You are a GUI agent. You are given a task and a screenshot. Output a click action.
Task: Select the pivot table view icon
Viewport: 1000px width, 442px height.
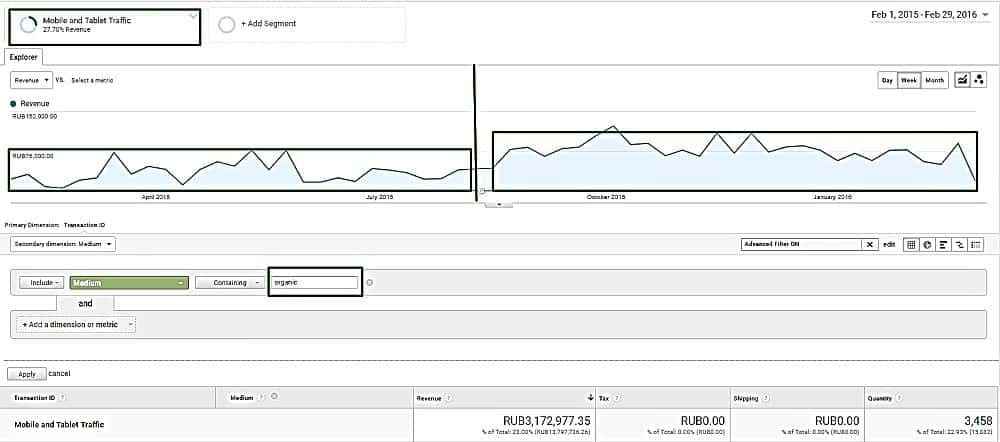(976, 244)
